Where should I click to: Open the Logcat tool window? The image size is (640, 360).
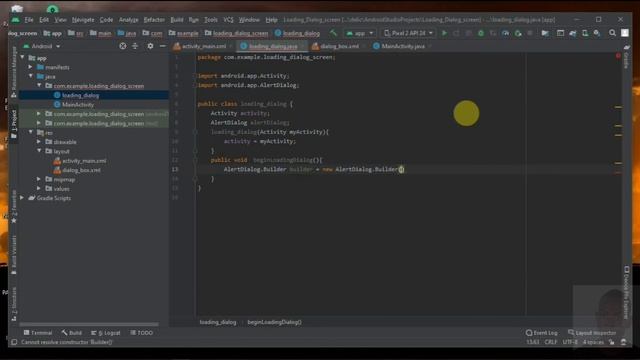106,333
